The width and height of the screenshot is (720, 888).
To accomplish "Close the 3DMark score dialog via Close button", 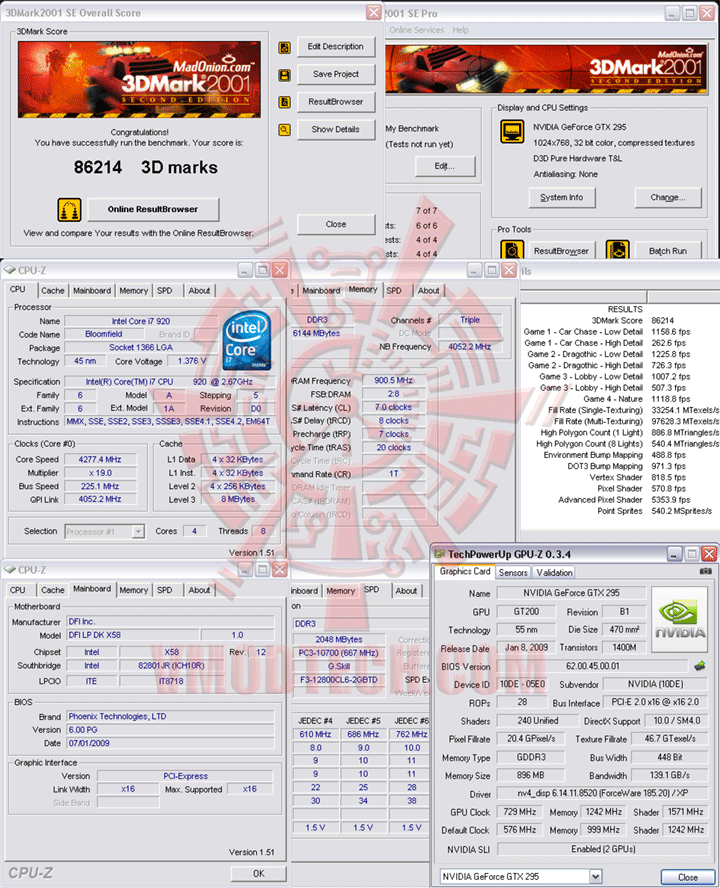I will tap(336, 224).
